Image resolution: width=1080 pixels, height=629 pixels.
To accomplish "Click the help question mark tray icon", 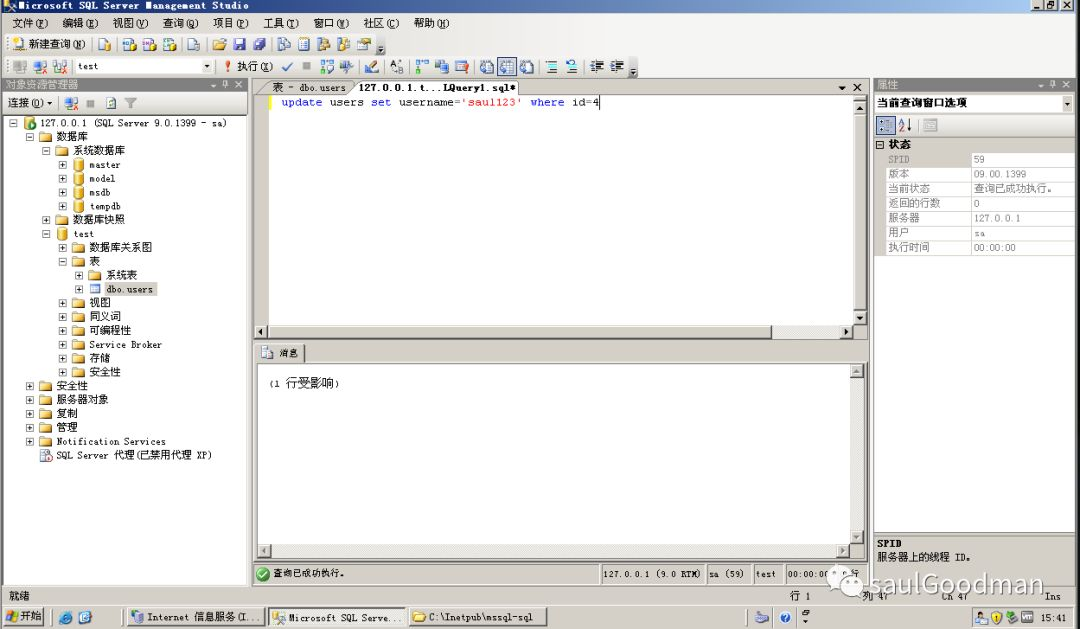I will pyautogui.click(x=785, y=617).
